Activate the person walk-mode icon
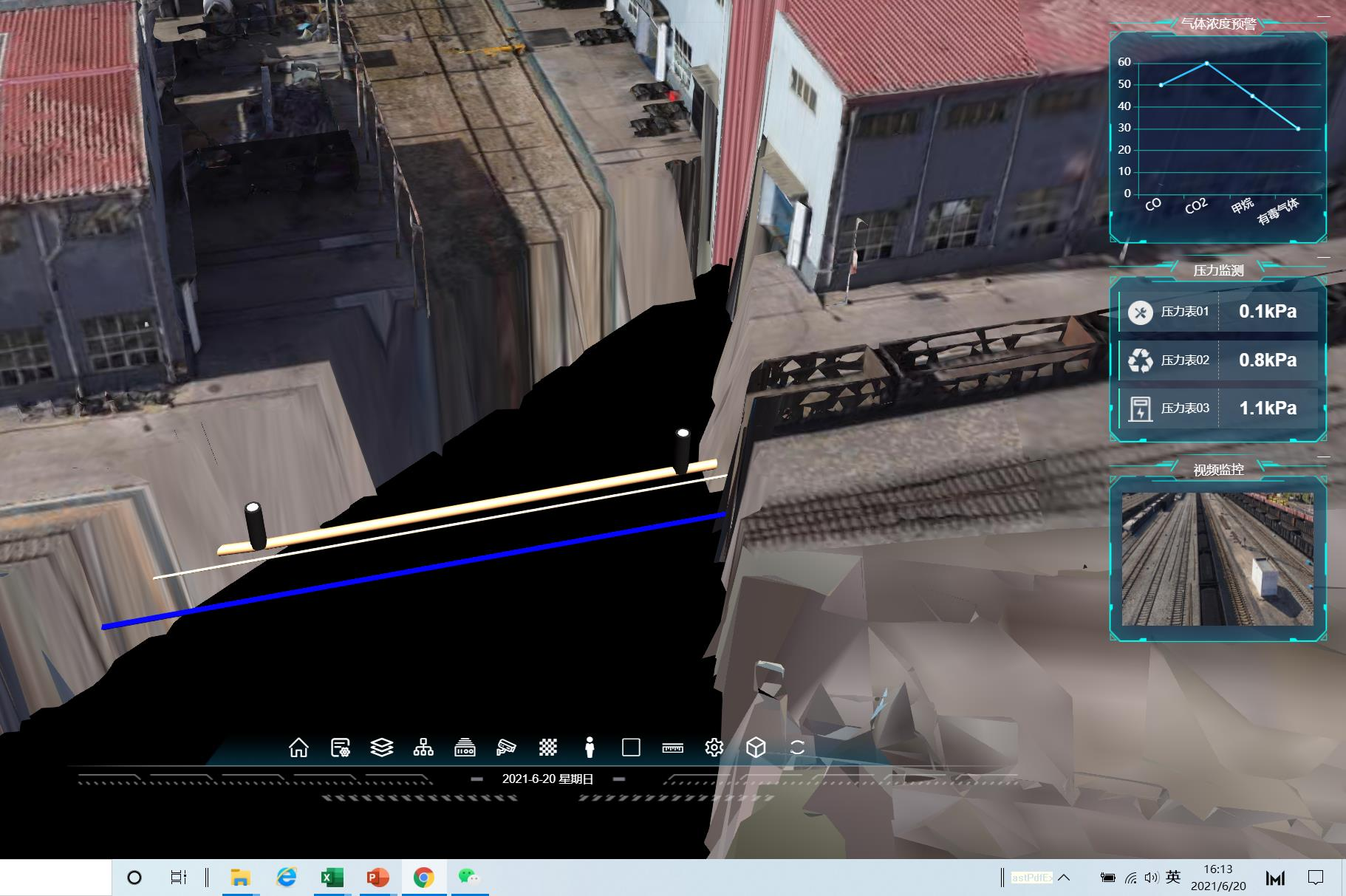This screenshot has width=1346, height=896. tap(590, 748)
